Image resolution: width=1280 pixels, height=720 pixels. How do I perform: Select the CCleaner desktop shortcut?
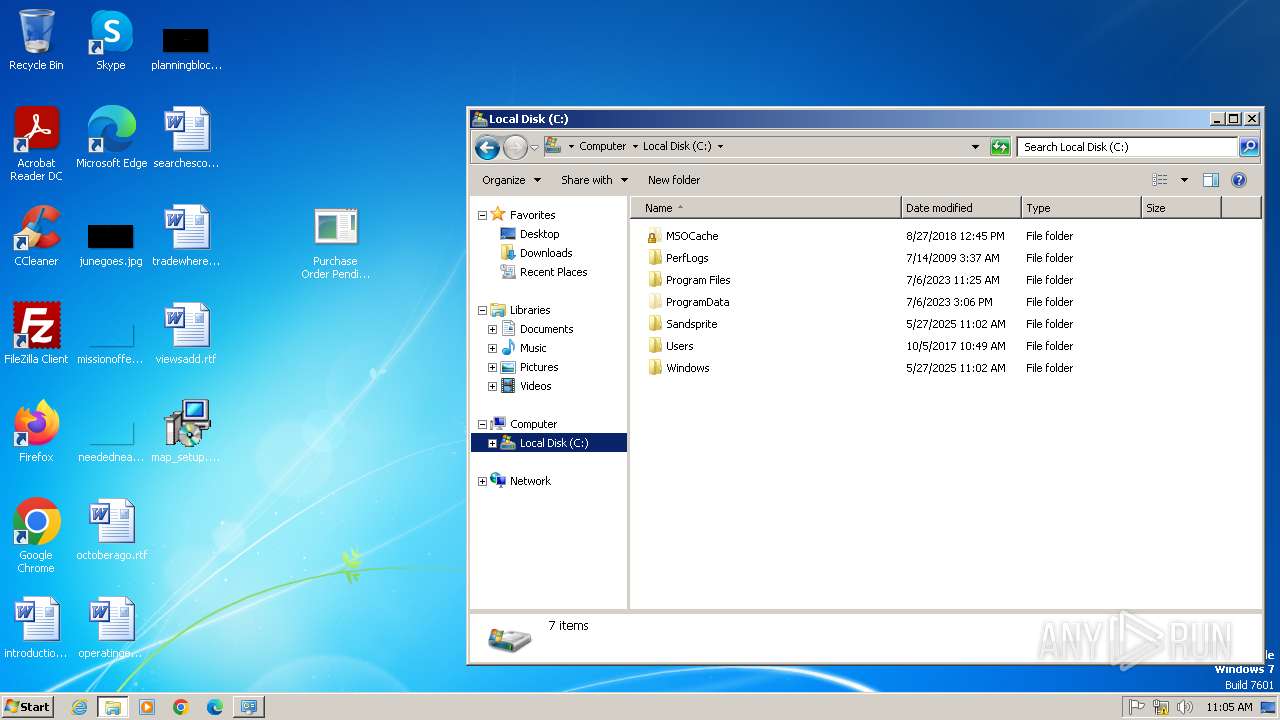36,236
